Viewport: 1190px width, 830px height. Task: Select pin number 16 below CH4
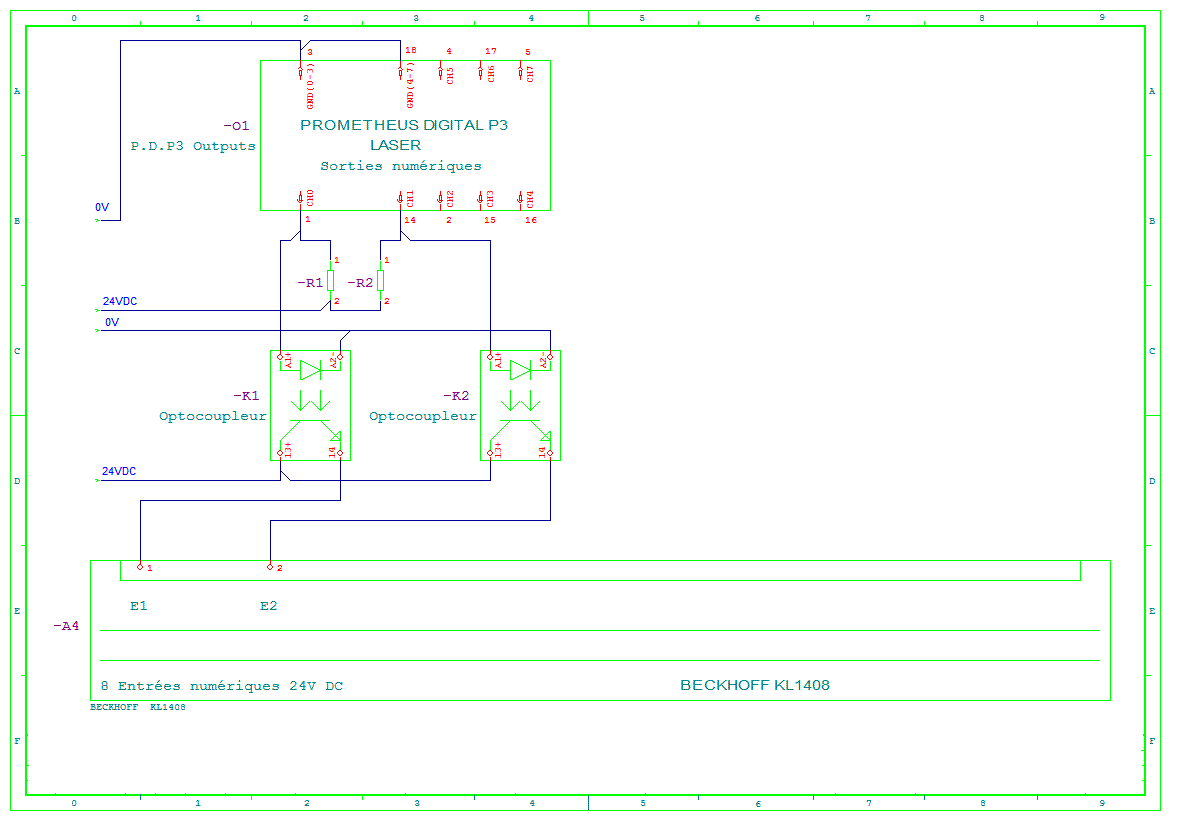tap(530, 220)
